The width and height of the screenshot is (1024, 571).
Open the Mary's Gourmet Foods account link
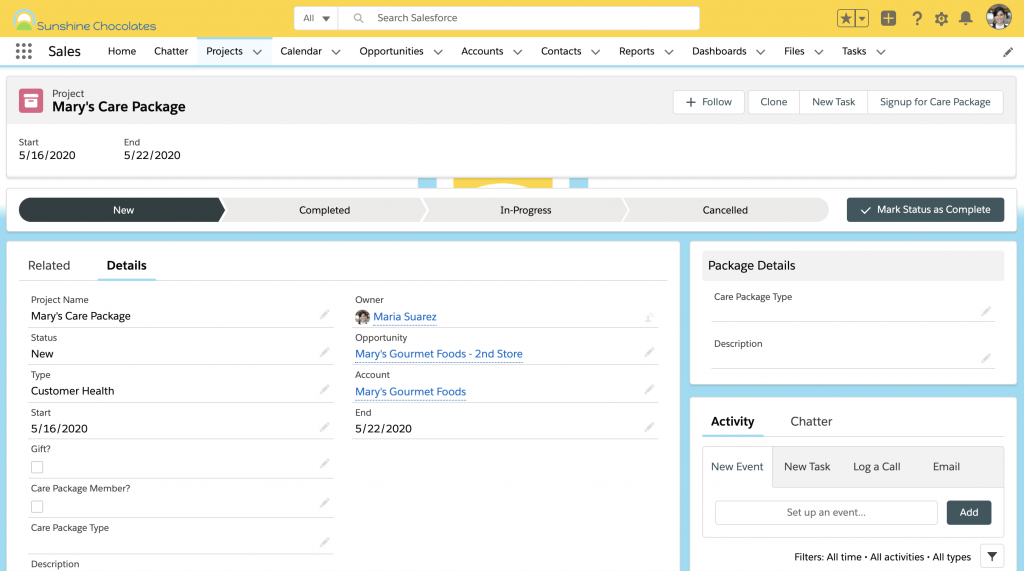click(x=411, y=391)
